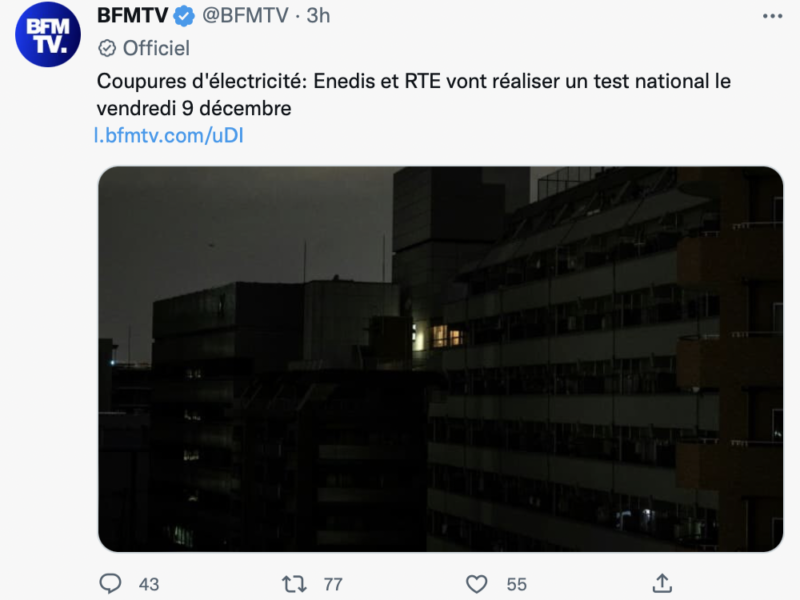
Task: Like the tweet with the heart icon
Action: coord(477,583)
